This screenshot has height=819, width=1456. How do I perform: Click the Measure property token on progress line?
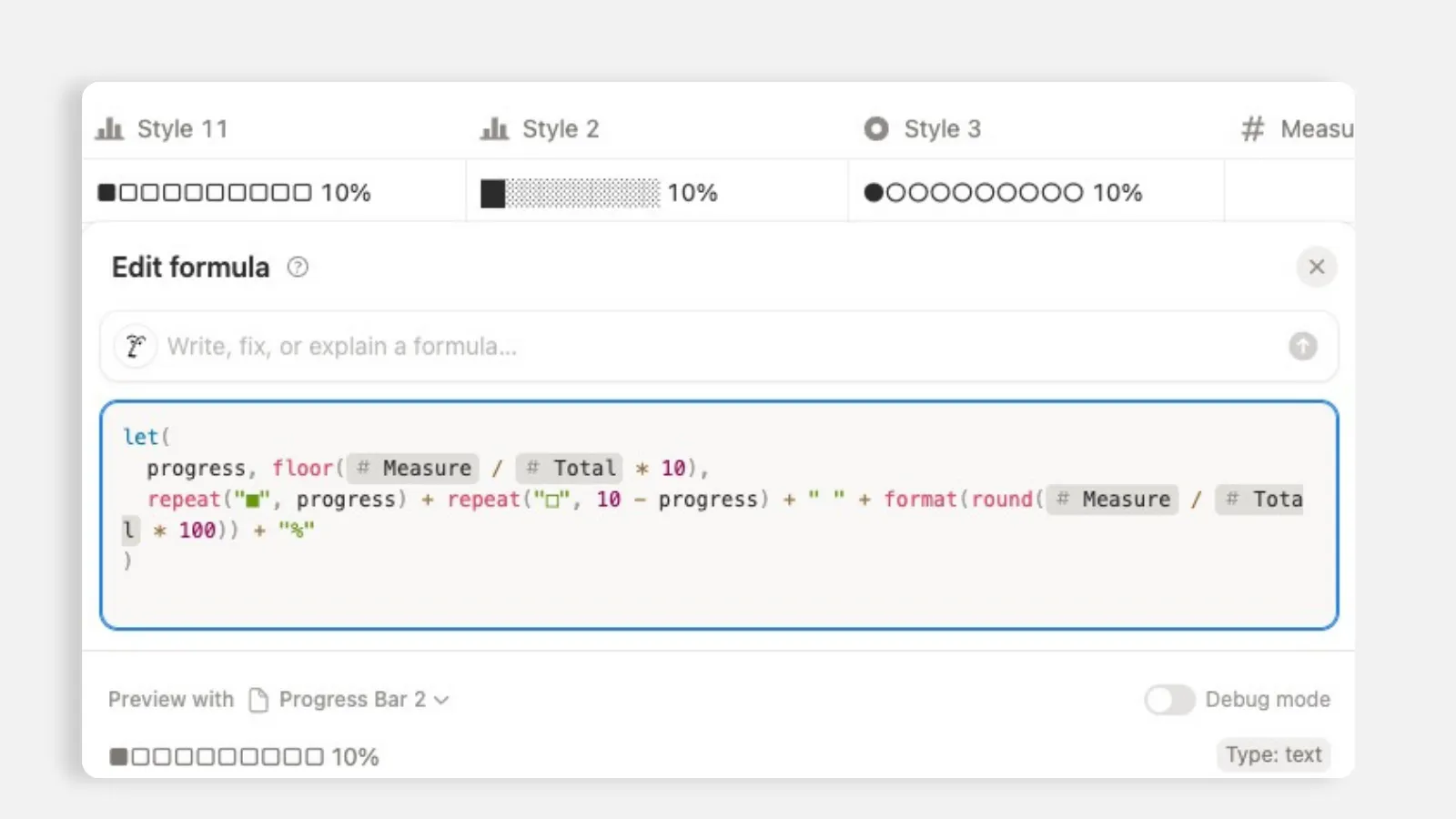pos(413,468)
